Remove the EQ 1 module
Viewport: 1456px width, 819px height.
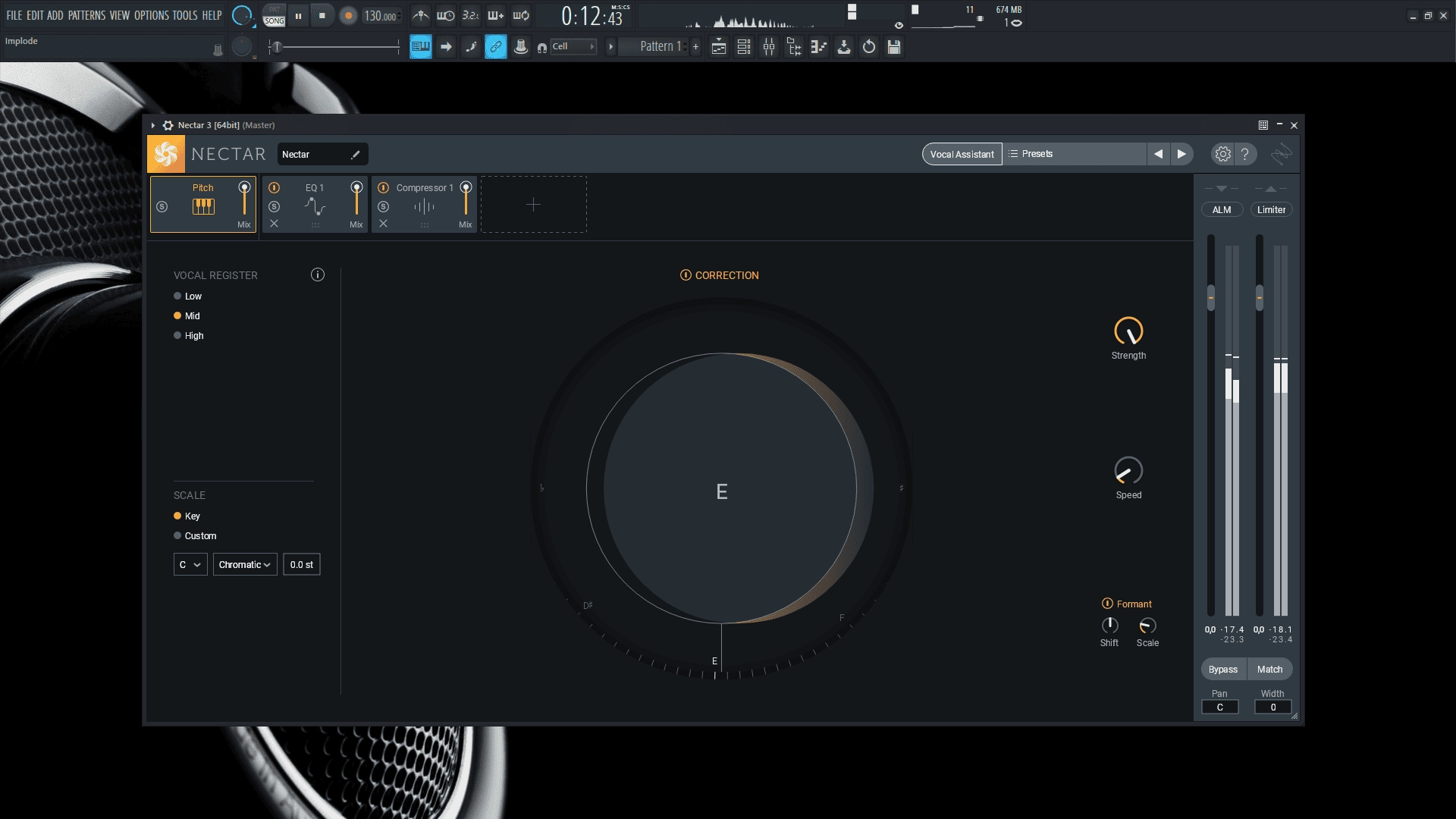click(x=275, y=224)
